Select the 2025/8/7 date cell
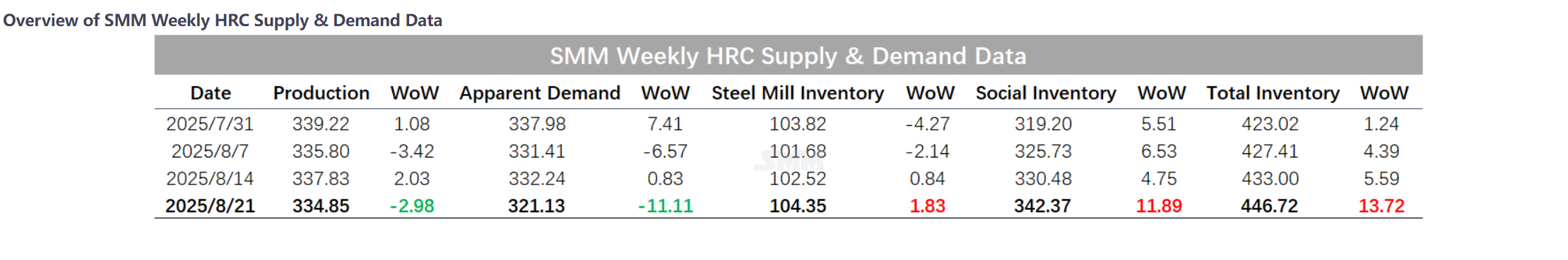 (210, 151)
